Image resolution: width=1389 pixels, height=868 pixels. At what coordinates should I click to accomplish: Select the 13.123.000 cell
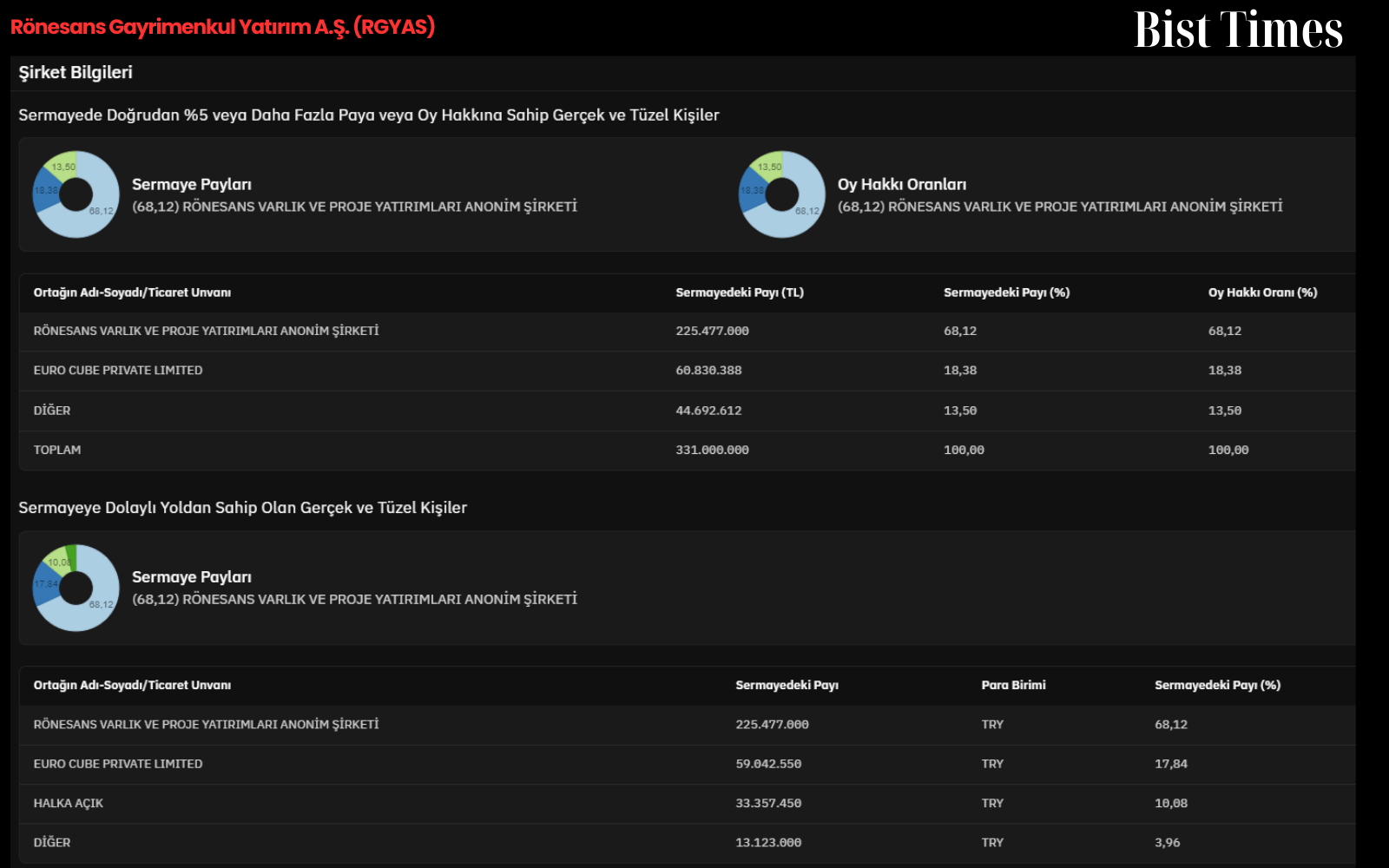pyautogui.click(x=768, y=842)
